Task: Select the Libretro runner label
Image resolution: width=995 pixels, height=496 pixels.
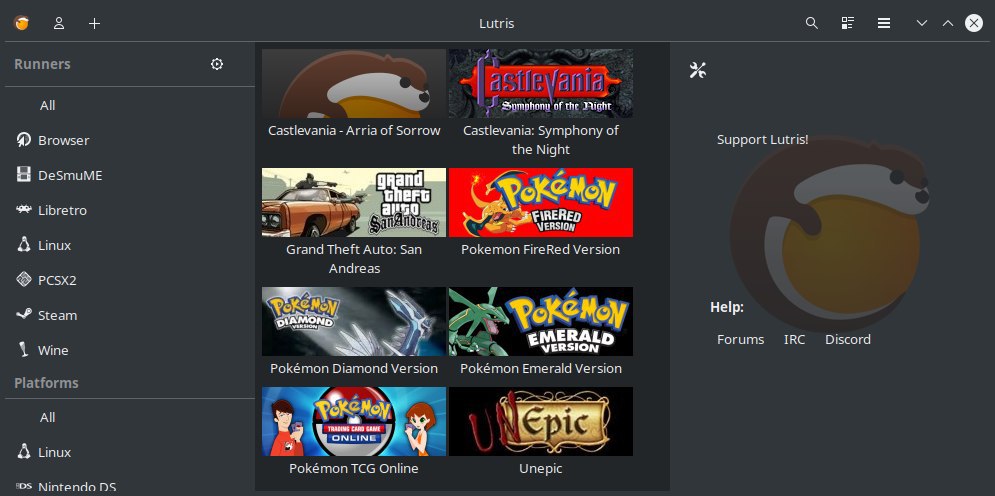Action: tap(62, 210)
